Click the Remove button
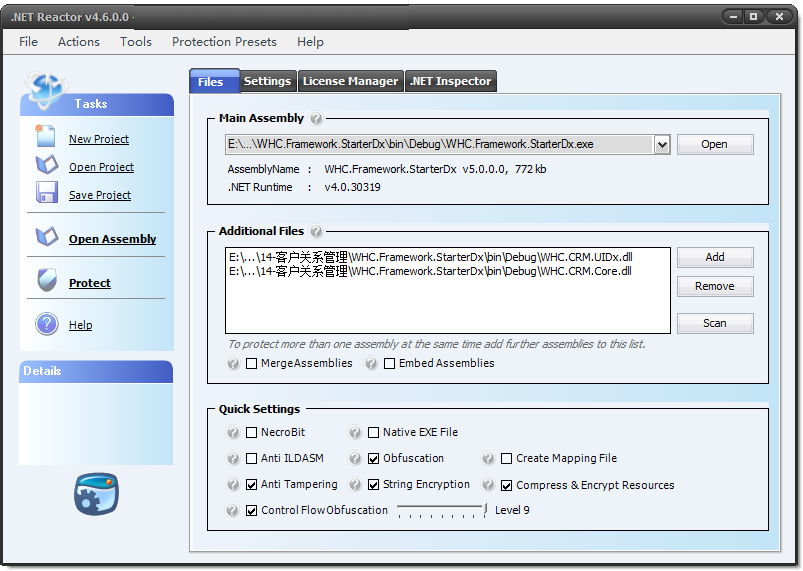Image resolution: width=803 pixels, height=571 pixels. click(x=715, y=286)
